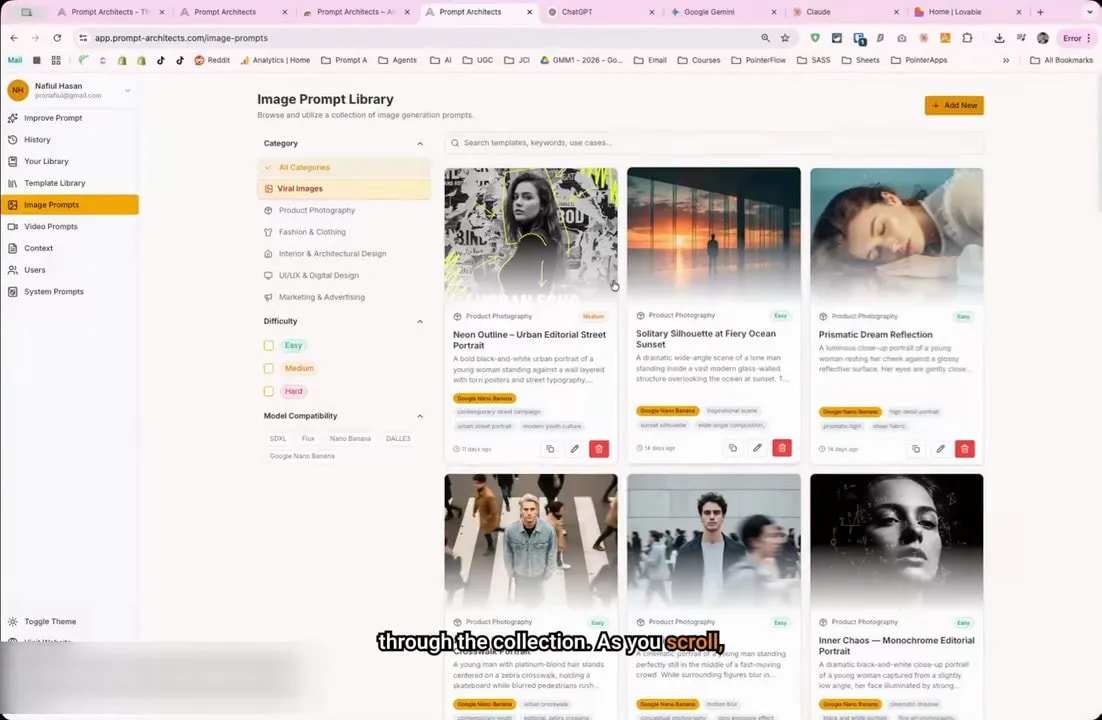
Task: Select Viral Images category
Action: [x=344, y=188]
